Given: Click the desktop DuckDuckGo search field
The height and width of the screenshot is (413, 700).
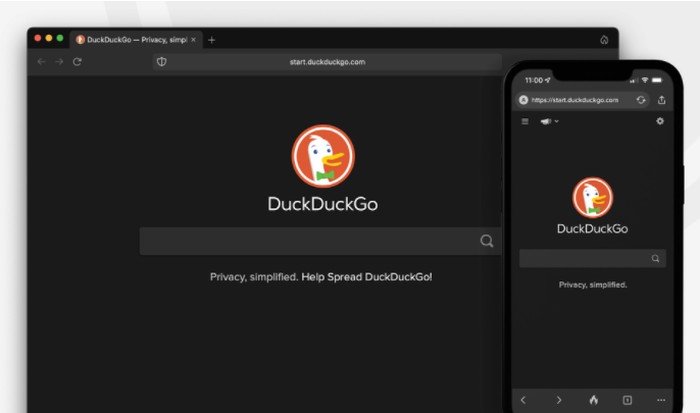Looking at the screenshot, I should 320,241.
